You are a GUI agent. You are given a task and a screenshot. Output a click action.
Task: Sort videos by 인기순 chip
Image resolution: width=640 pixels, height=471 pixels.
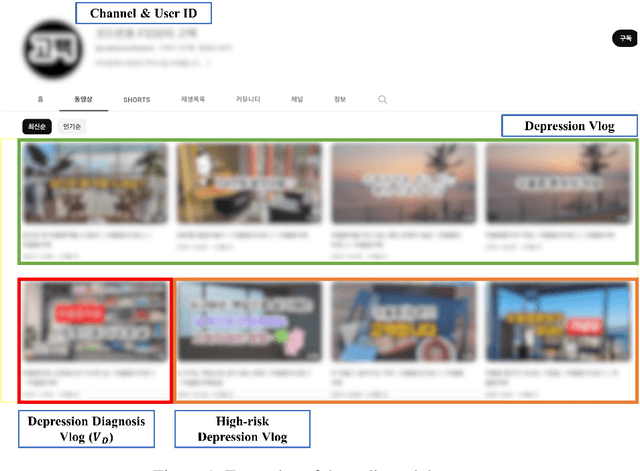[73, 127]
